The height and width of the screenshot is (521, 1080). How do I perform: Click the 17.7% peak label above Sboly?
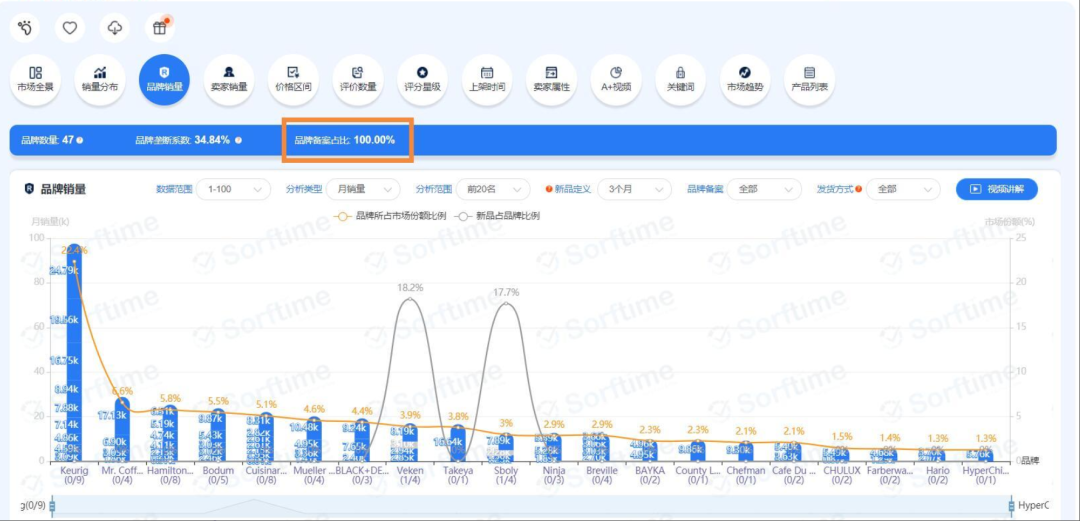[x=506, y=292]
